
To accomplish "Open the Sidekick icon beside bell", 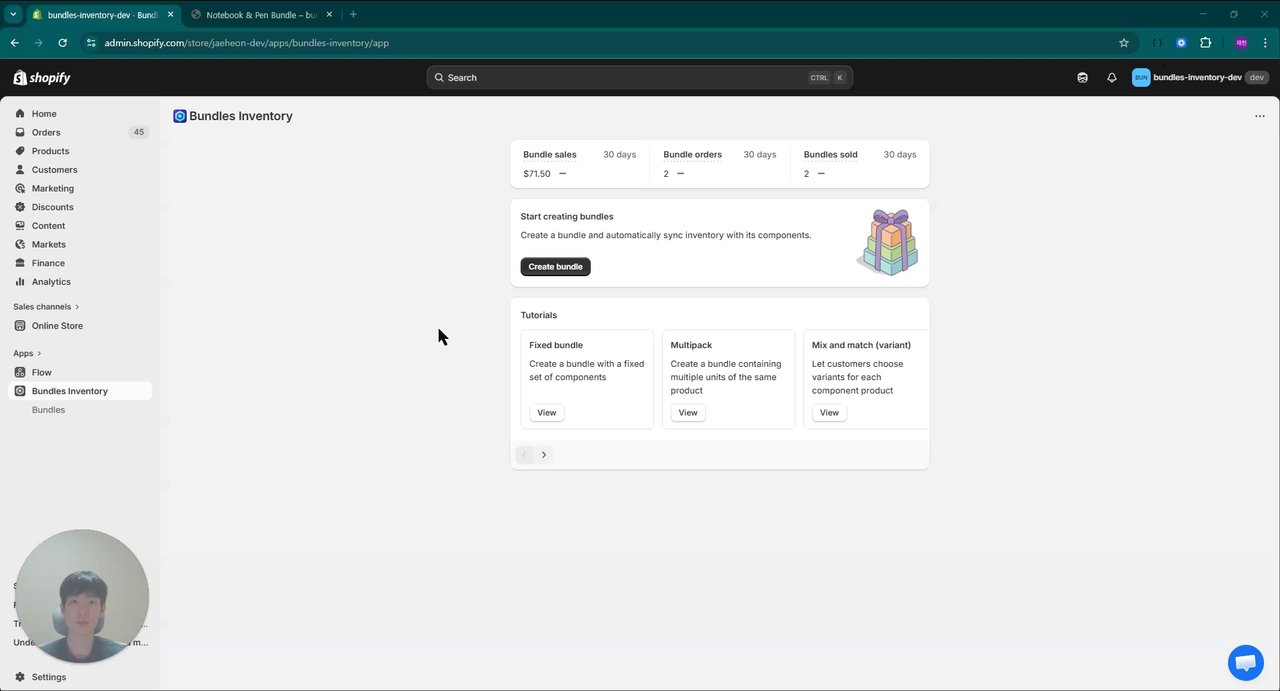I will coord(1082,78).
